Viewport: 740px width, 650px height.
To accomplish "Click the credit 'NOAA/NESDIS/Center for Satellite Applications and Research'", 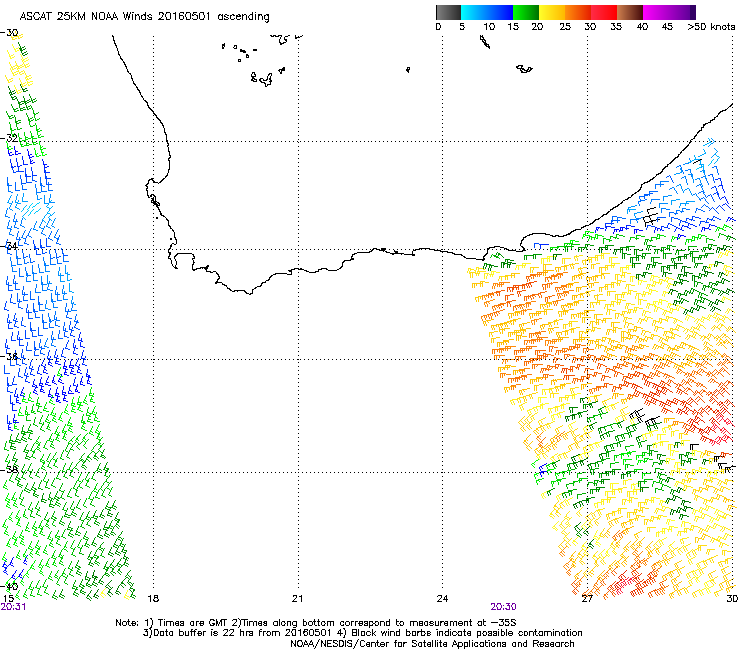I will (x=432, y=644).
